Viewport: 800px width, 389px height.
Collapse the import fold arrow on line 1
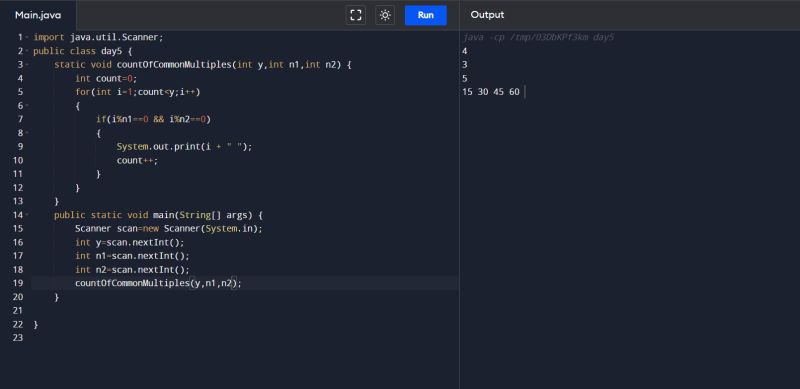(27, 37)
